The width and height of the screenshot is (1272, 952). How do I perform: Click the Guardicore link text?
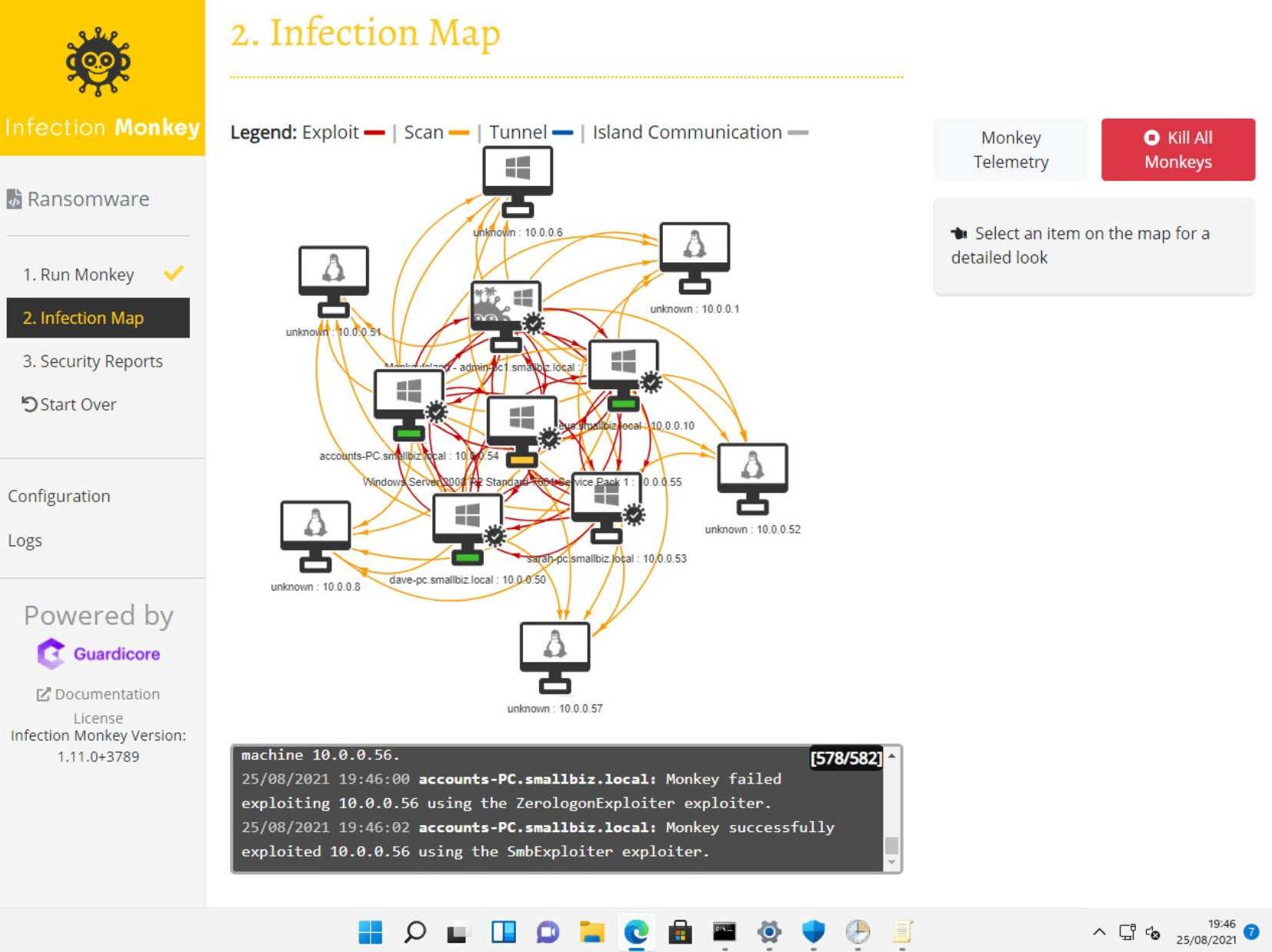[x=117, y=654]
